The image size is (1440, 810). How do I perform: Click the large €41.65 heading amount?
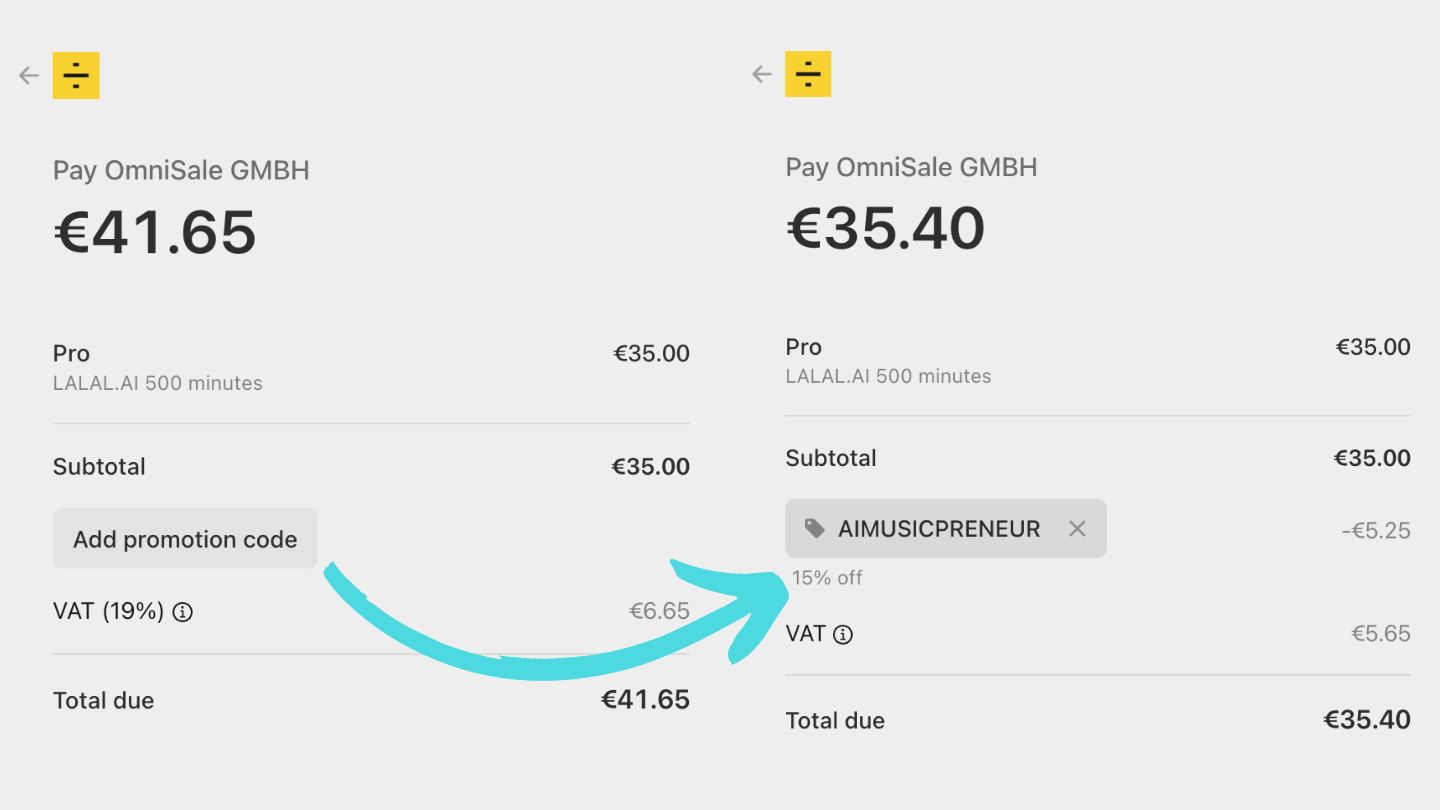point(155,232)
